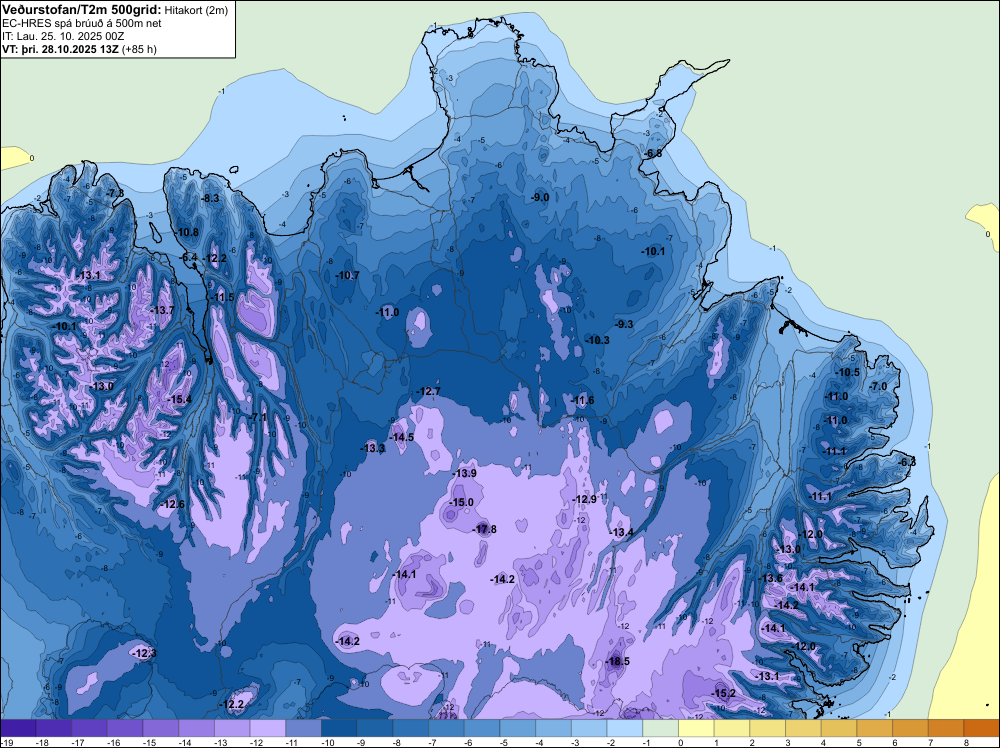Click the -15.2 temperature label

pos(724,693)
